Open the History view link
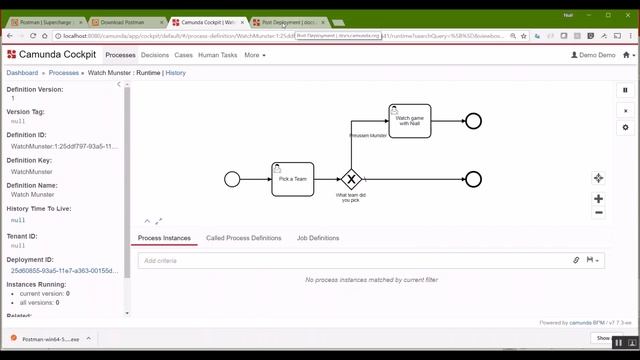640x360 pixels. point(176,73)
